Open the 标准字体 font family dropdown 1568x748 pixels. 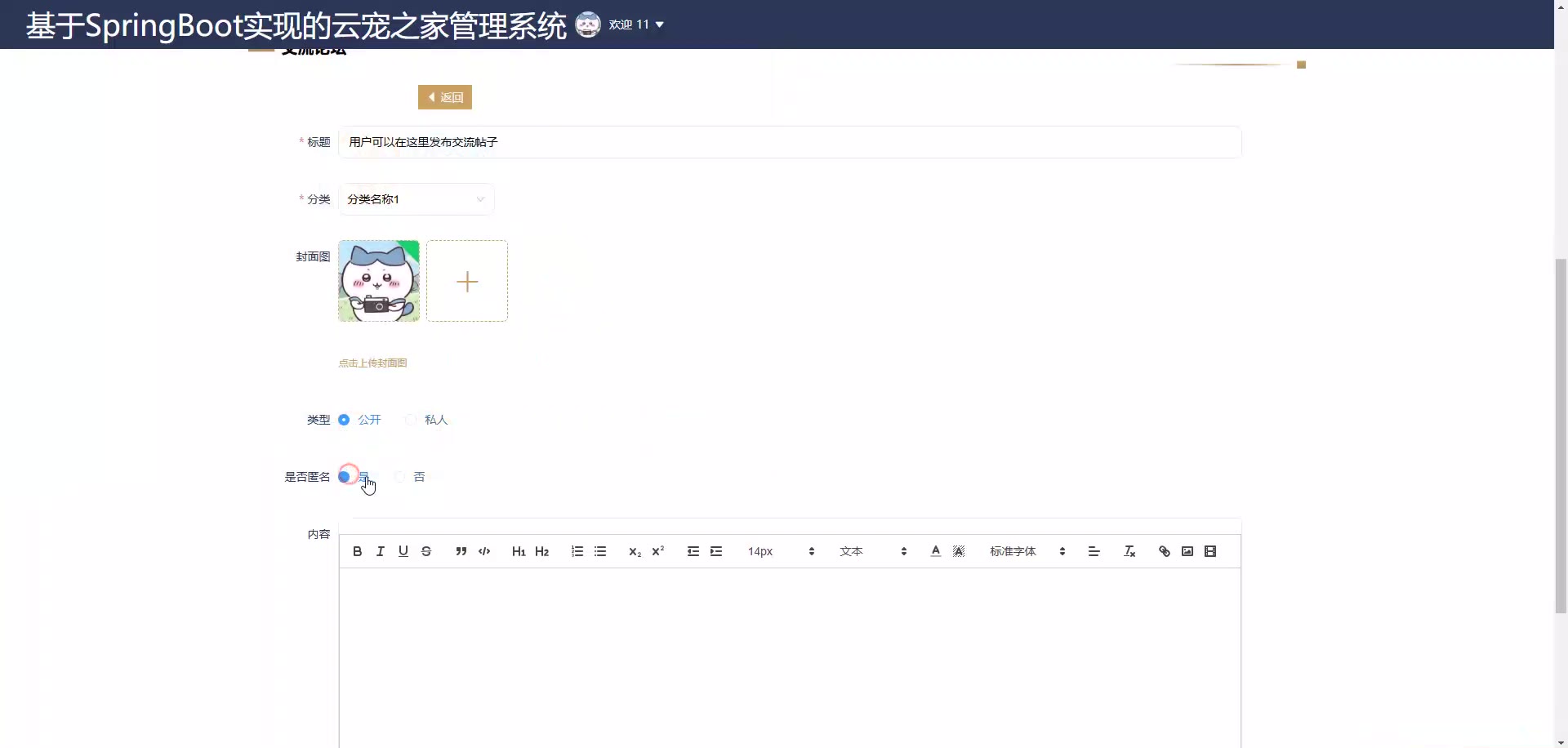1027,551
